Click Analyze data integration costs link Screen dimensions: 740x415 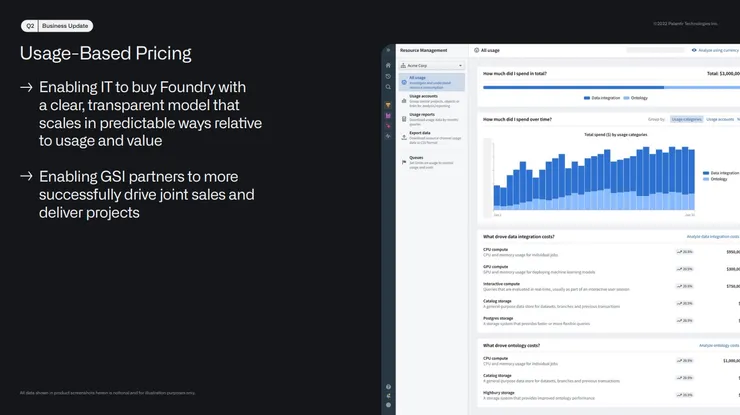point(713,237)
